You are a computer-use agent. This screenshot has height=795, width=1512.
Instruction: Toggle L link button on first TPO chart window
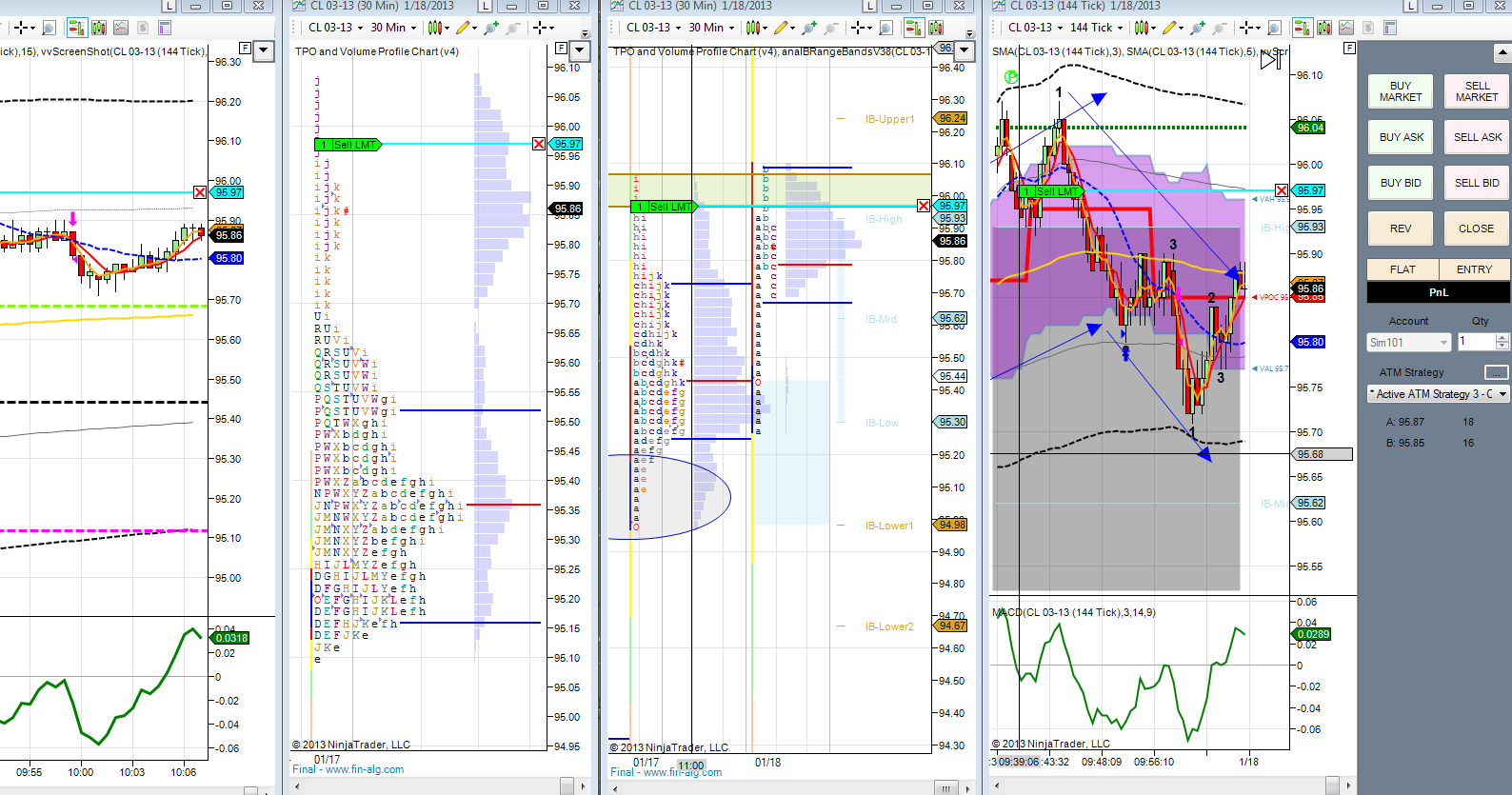[486, 5]
